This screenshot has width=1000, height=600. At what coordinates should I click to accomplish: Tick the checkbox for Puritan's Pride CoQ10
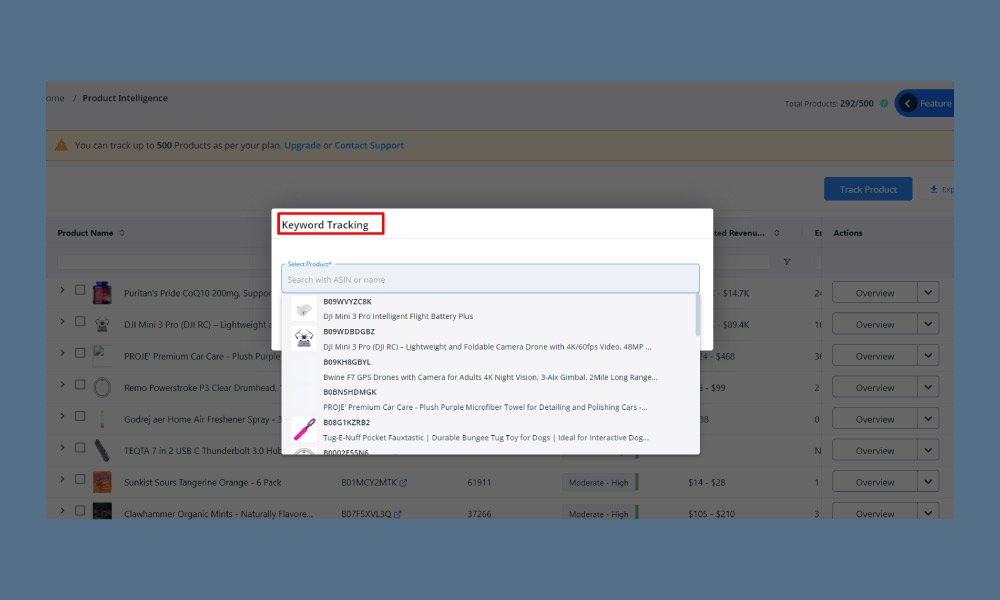click(80, 290)
